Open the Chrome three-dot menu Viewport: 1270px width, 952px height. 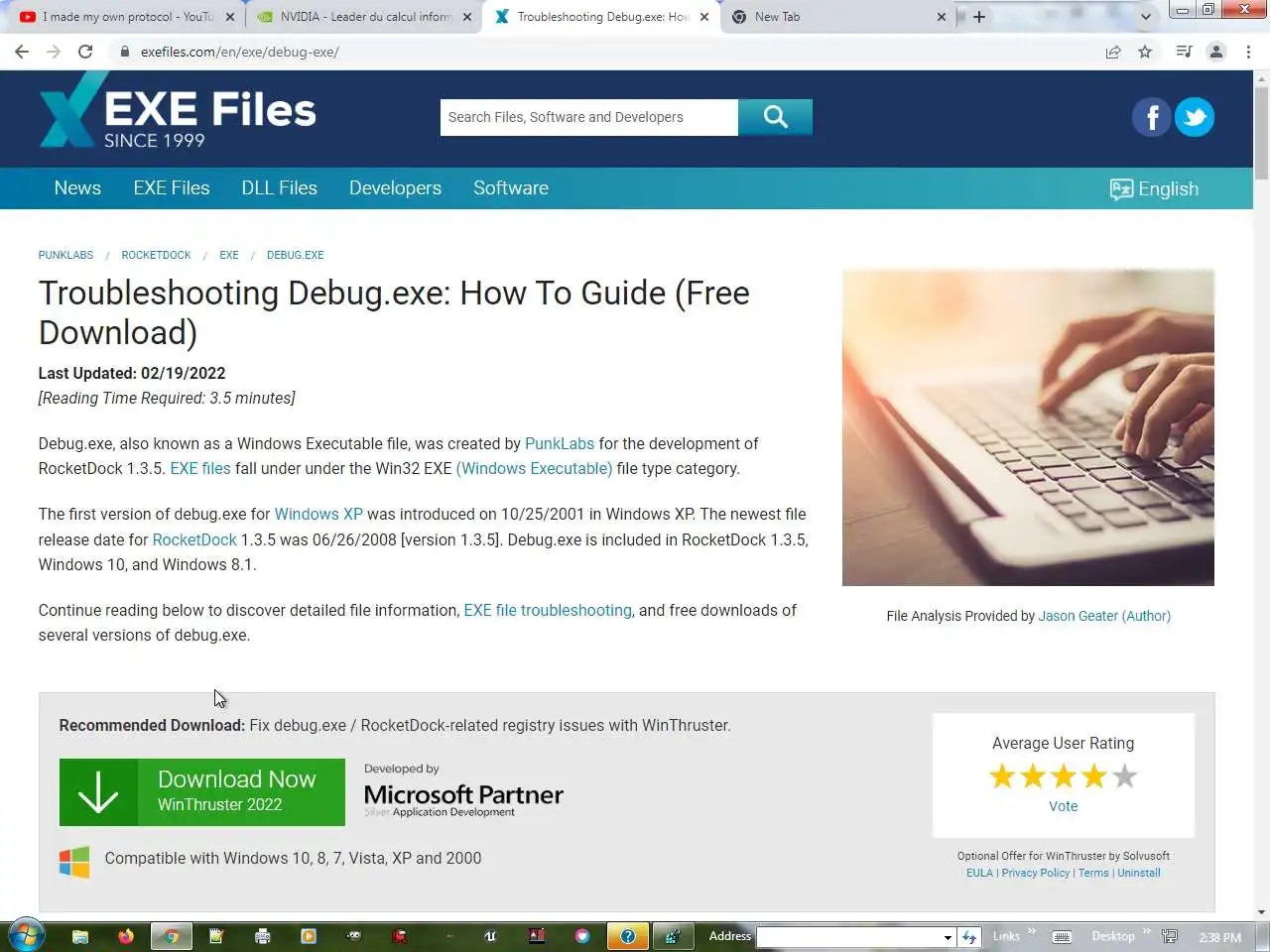1248,52
